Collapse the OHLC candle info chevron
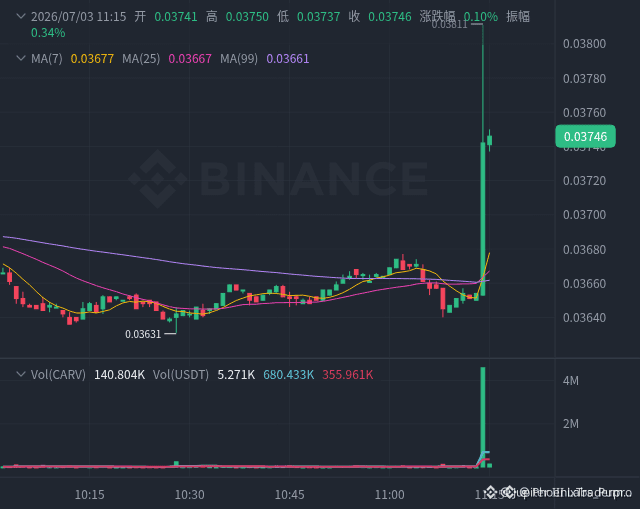The width and height of the screenshot is (640, 509). pyautogui.click(x=20, y=16)
